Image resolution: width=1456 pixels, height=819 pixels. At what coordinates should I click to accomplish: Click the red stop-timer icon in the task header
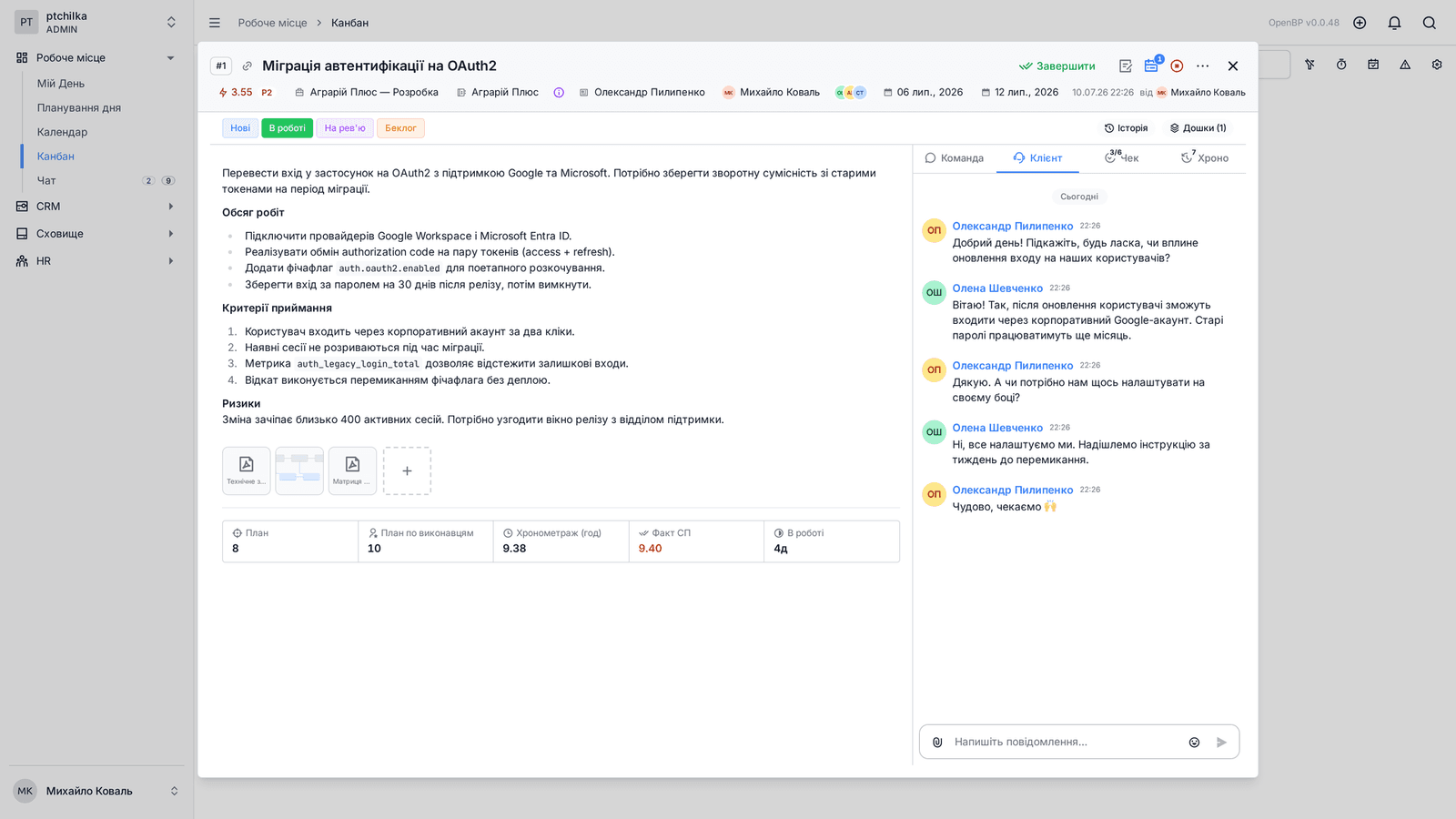[1177, 66]
